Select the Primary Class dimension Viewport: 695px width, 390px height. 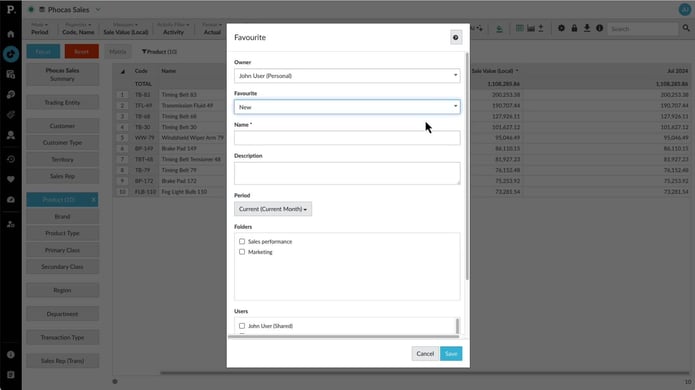(x=62, y=250)
